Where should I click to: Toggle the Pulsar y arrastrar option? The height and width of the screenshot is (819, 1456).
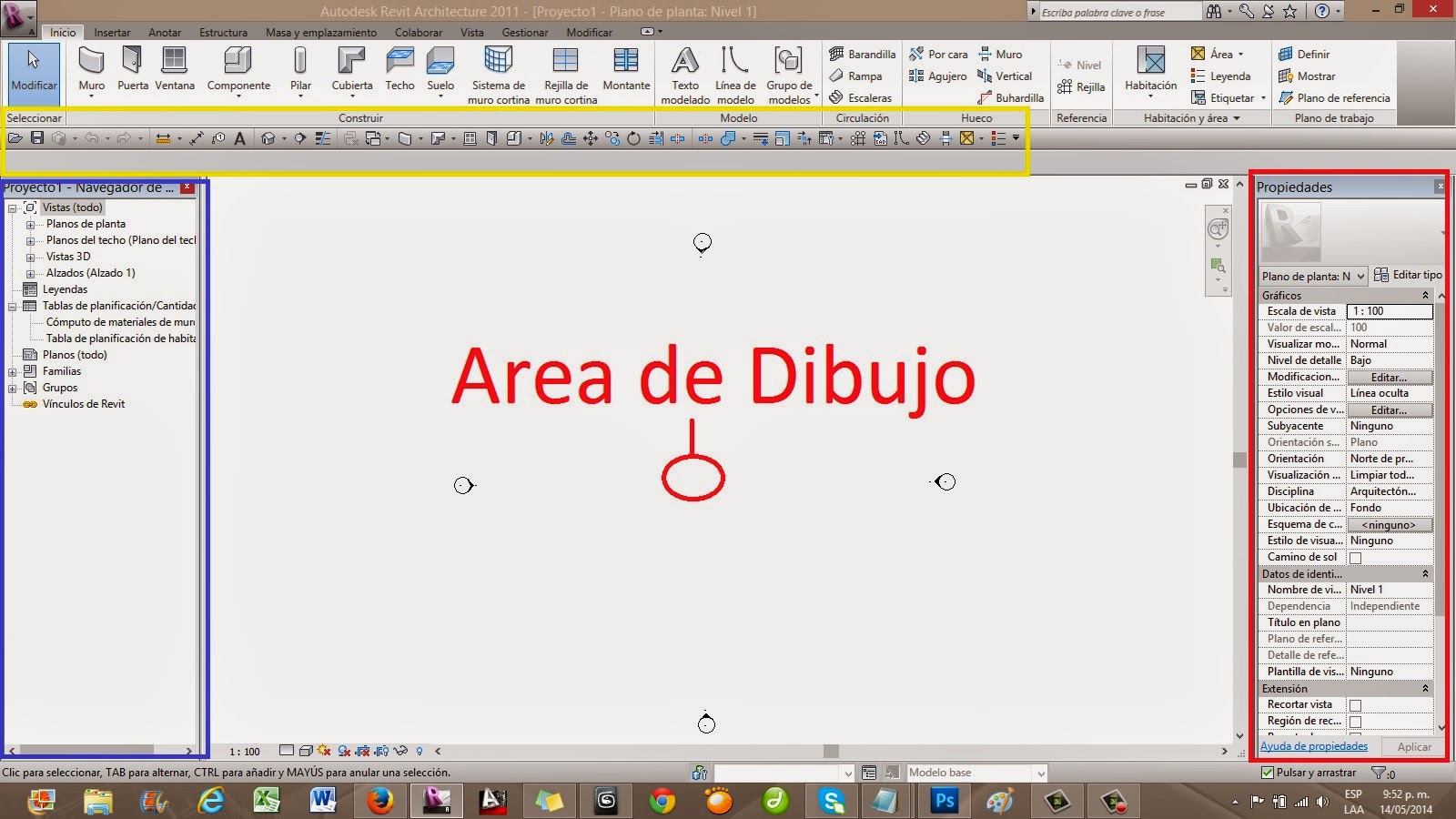coord(1268,772)
